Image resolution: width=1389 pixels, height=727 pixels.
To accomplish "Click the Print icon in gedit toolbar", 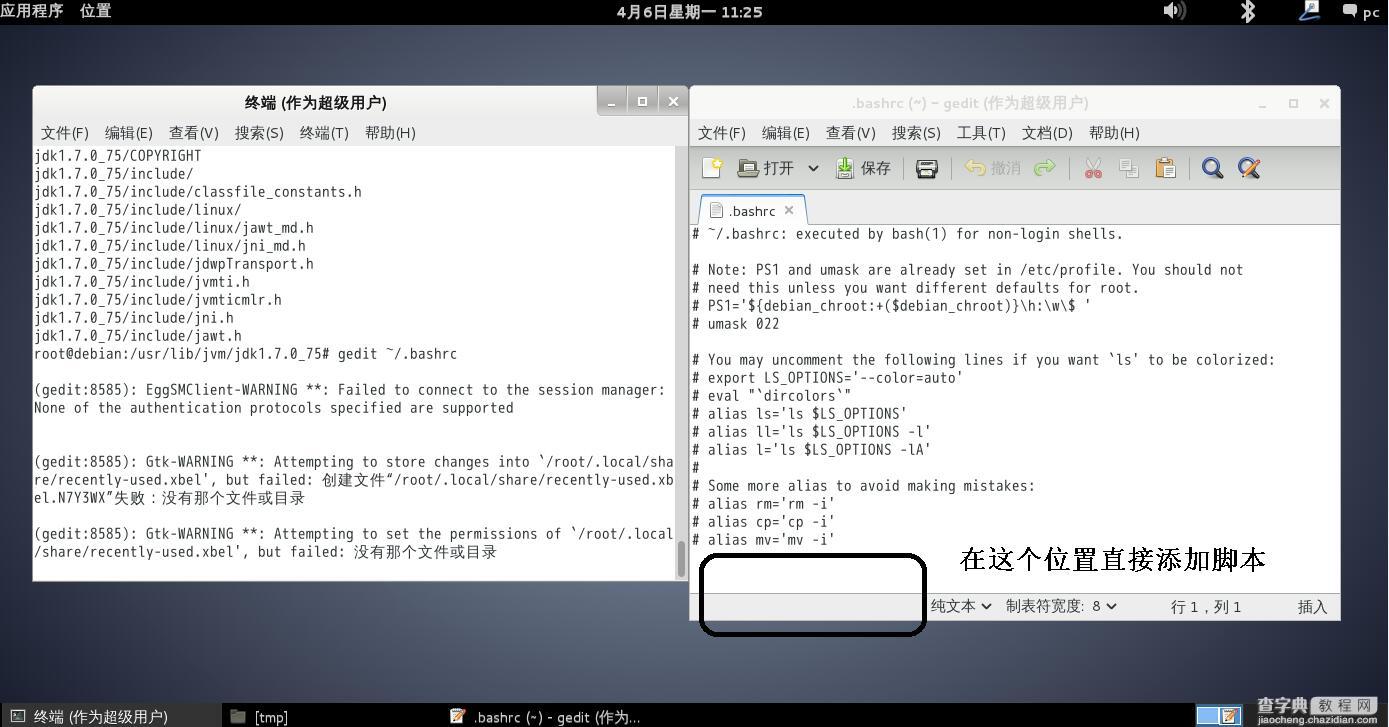I will (927, 168).
